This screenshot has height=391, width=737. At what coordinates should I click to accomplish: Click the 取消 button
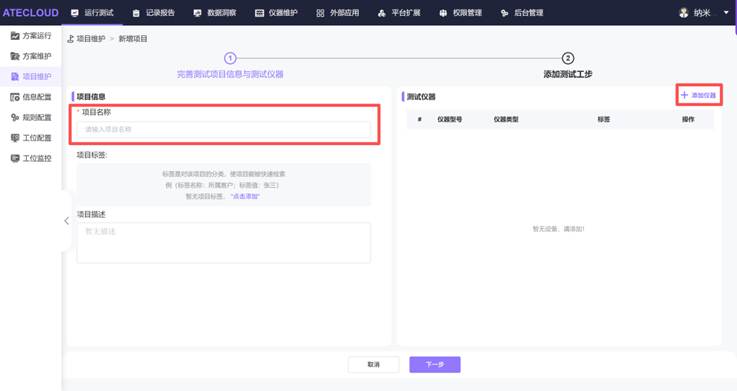374,365
